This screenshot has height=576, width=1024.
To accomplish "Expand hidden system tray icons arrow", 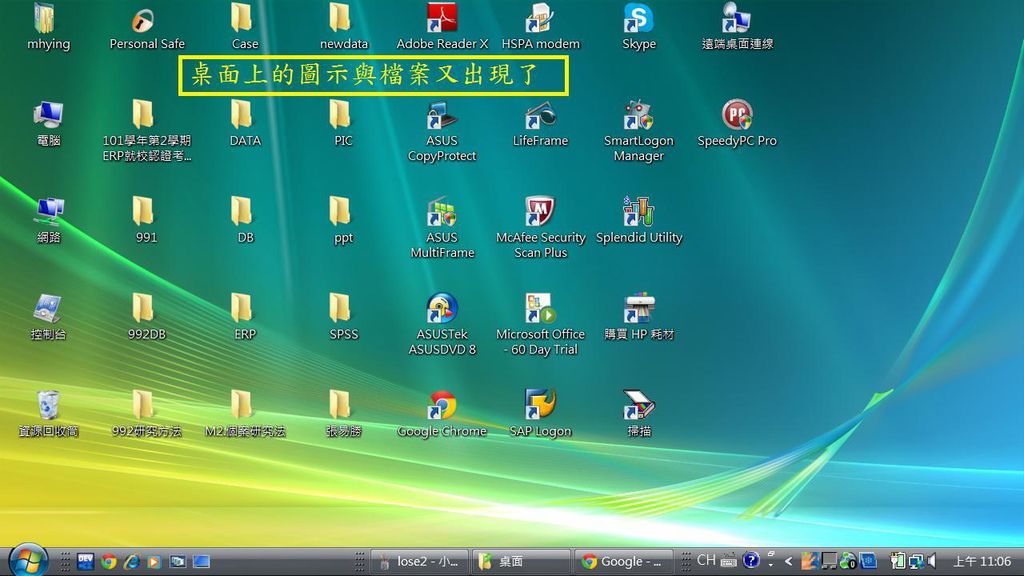I will (788, 561).
